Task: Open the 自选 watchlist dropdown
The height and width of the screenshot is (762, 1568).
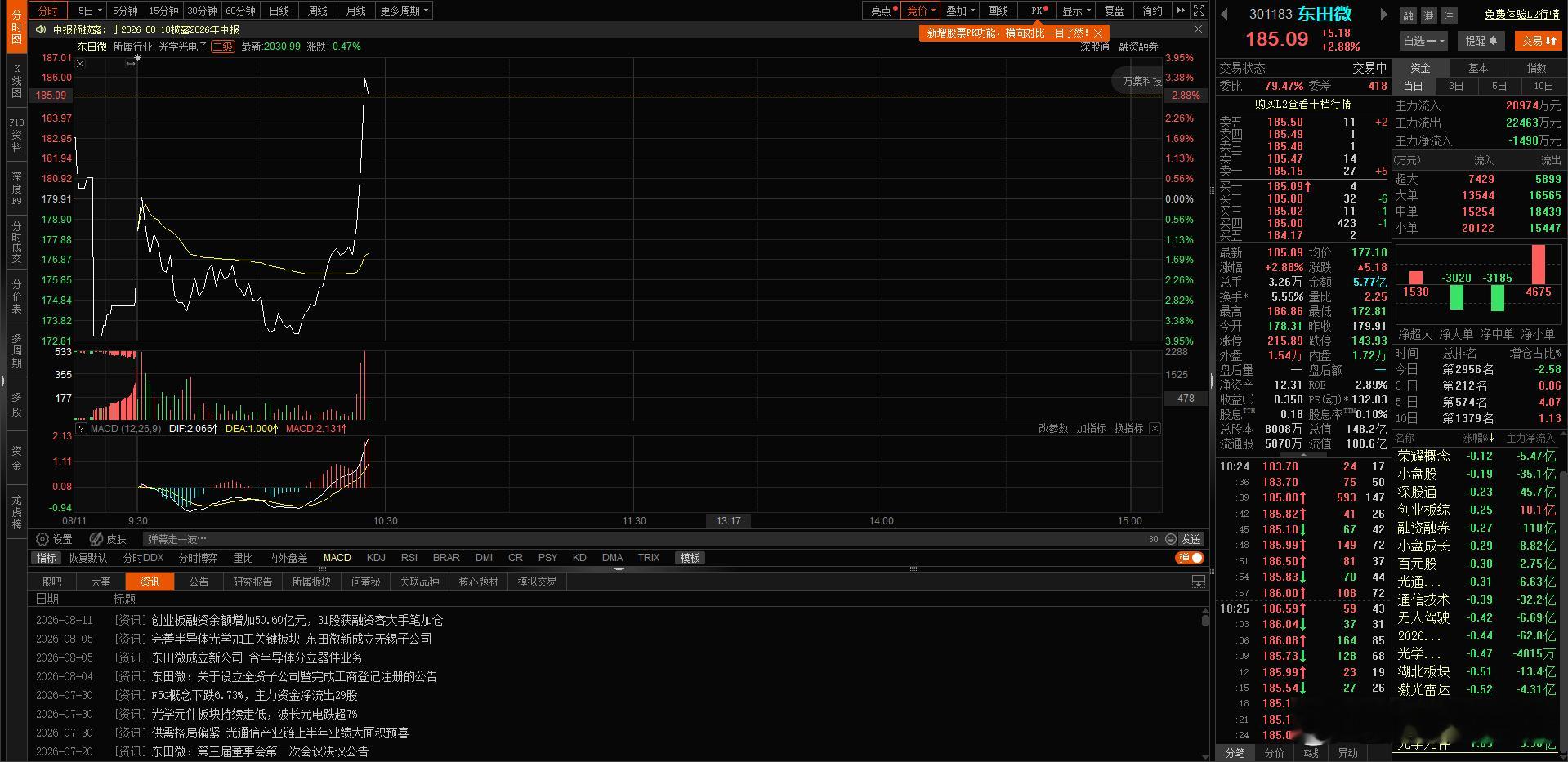Action: pyautogui.click(x=1424, y=40)
